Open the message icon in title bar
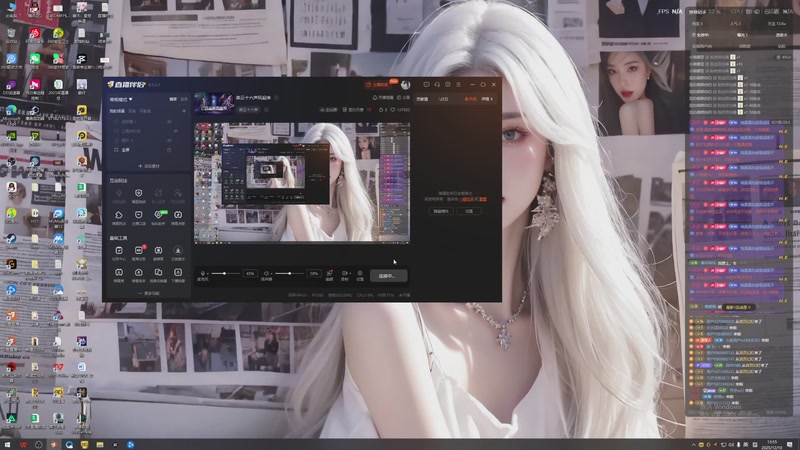Viewport: 800px width, 450px height. (426, 85)
